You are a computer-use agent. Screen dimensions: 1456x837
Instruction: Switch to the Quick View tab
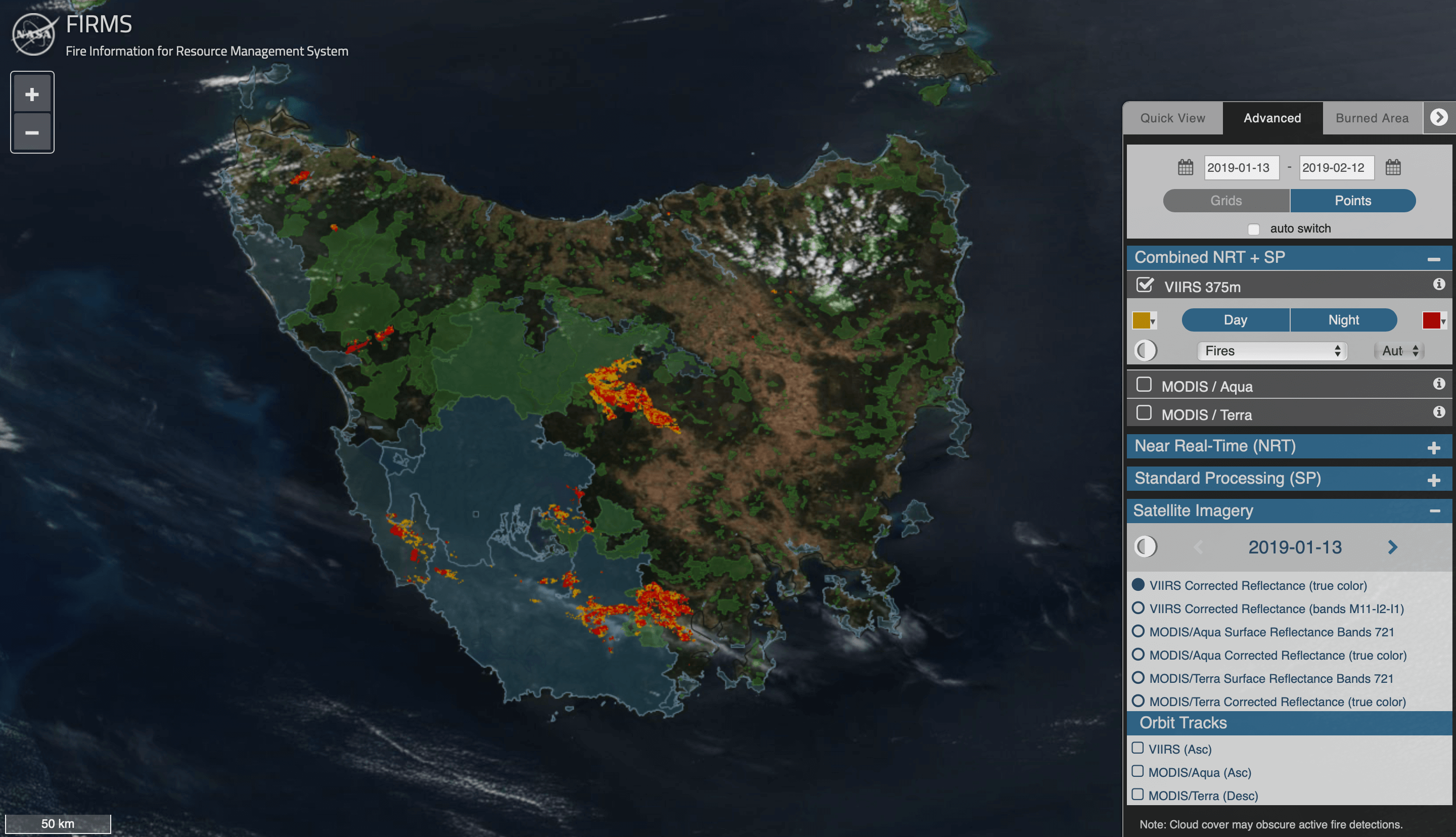(1172, 118)
